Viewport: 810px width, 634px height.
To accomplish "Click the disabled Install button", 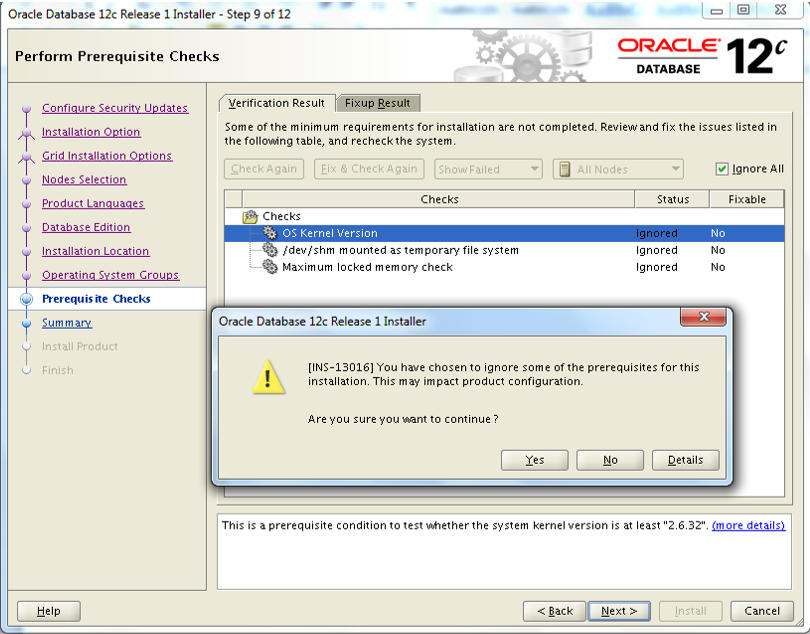I will click(x=690, y=611).
